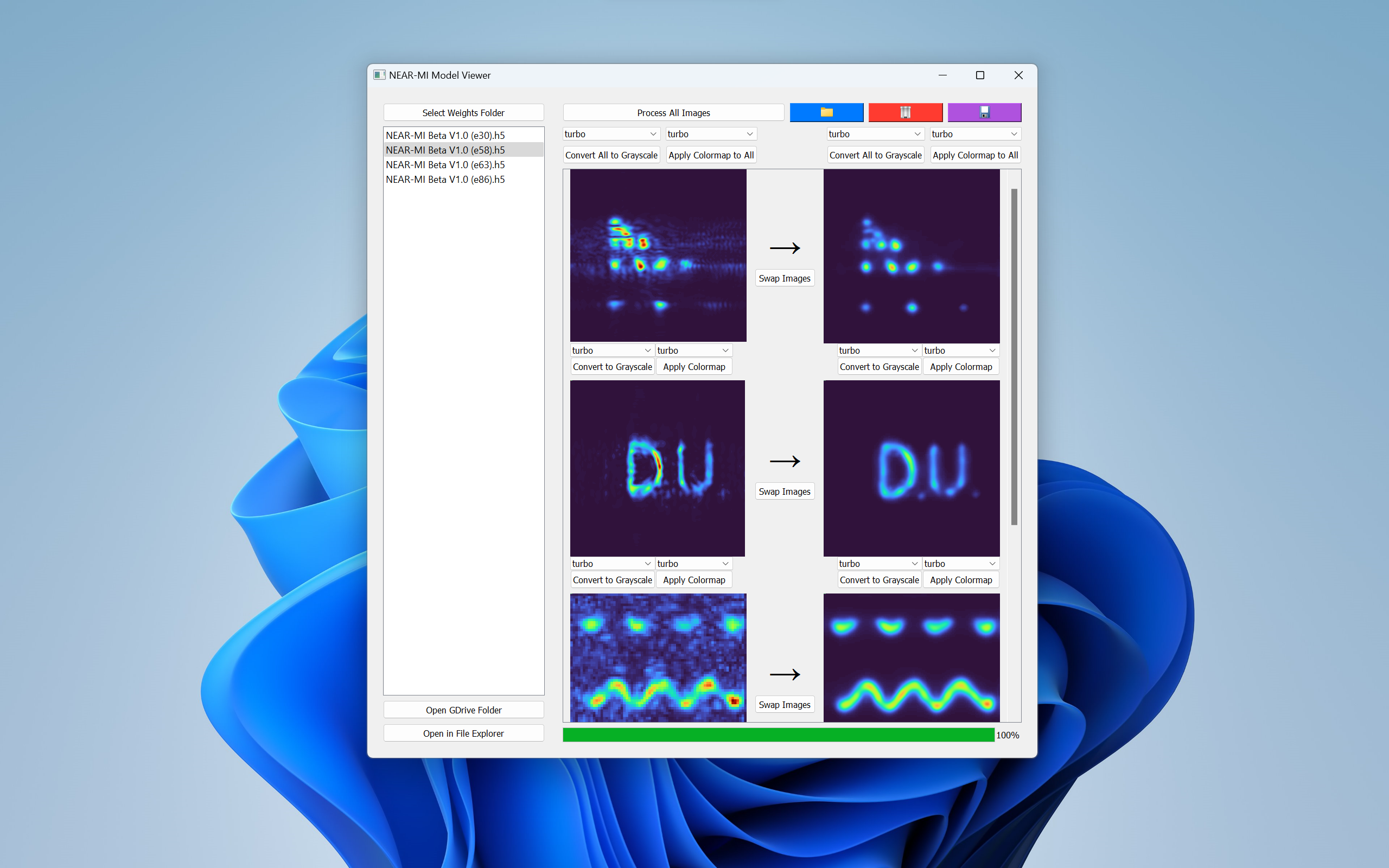
Task: Save results via the purple floppy disk icon
Action: 984,112
